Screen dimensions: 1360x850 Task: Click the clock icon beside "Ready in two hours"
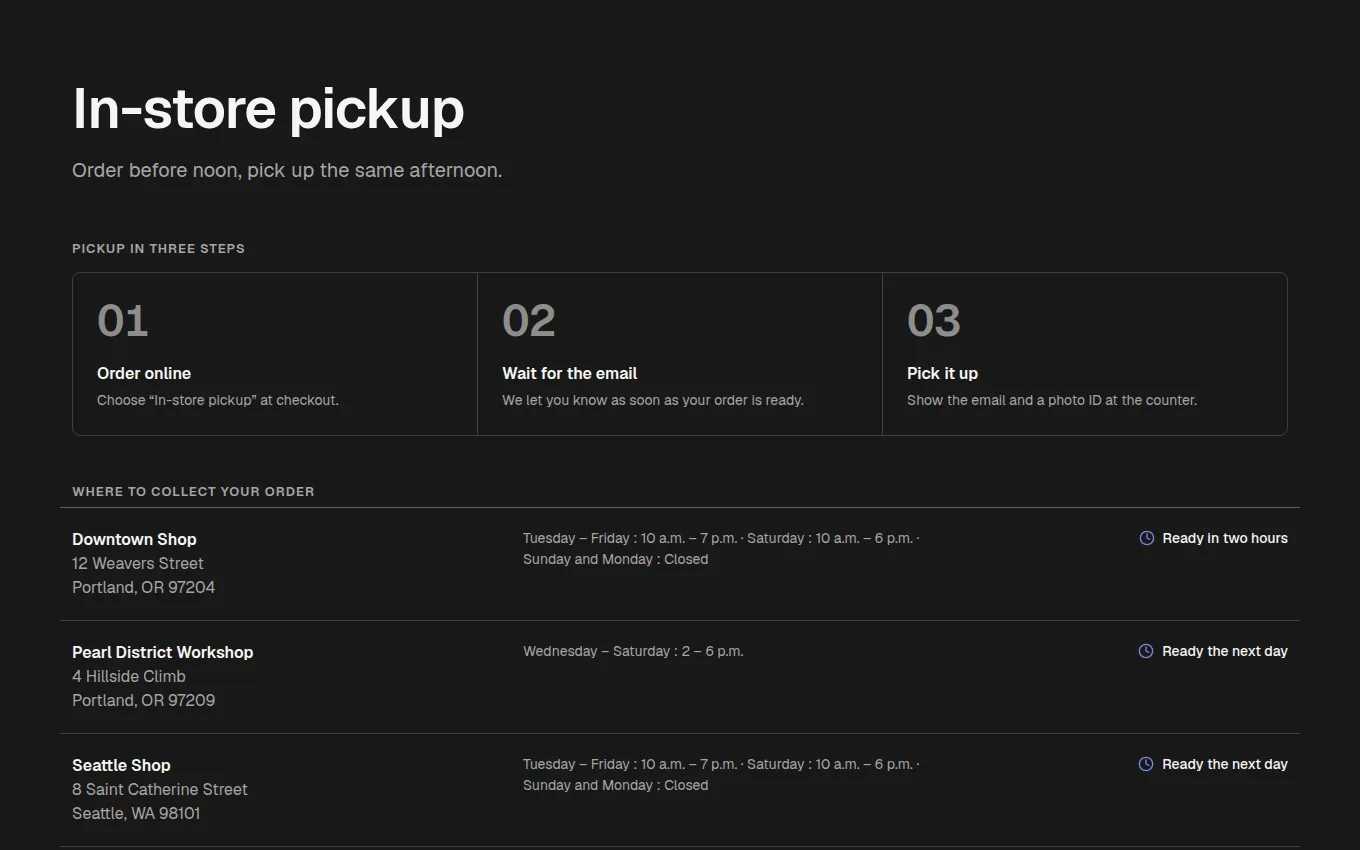[1146, 538]
